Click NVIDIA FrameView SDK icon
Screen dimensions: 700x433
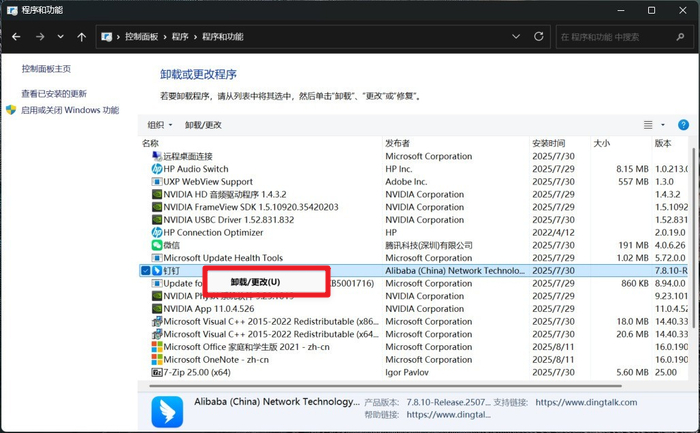click(157, 207)
